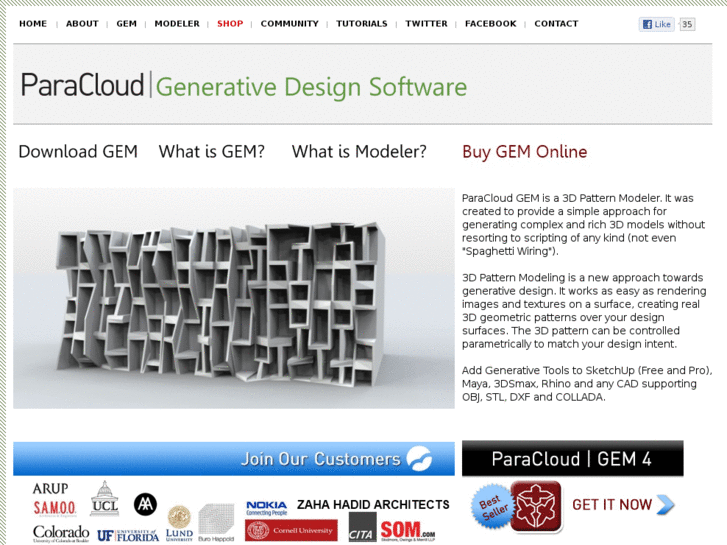Click the red GEM product box icon
This screenshot has width=727, height=545.
(x=536, y=507)
